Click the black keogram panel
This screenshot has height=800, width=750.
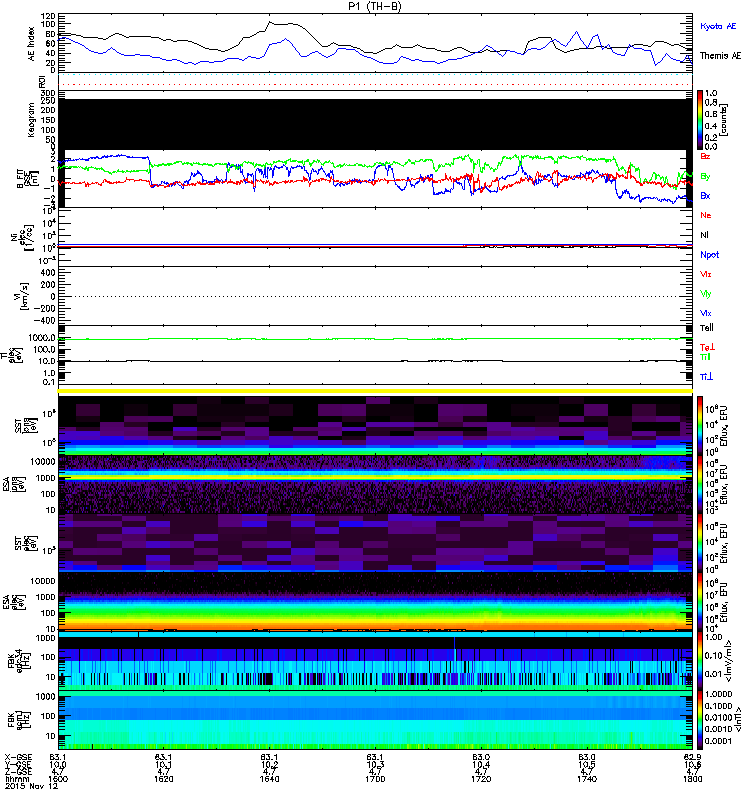pyautogui.click(x=375, y=124)
